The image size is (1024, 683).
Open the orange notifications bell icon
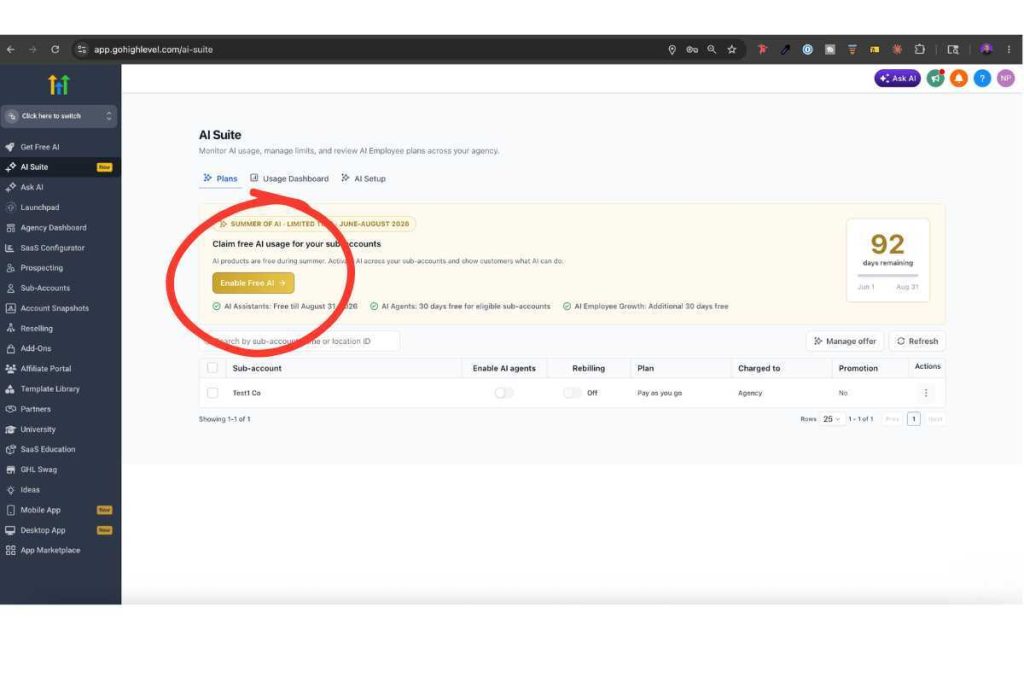tap(959, 78)
